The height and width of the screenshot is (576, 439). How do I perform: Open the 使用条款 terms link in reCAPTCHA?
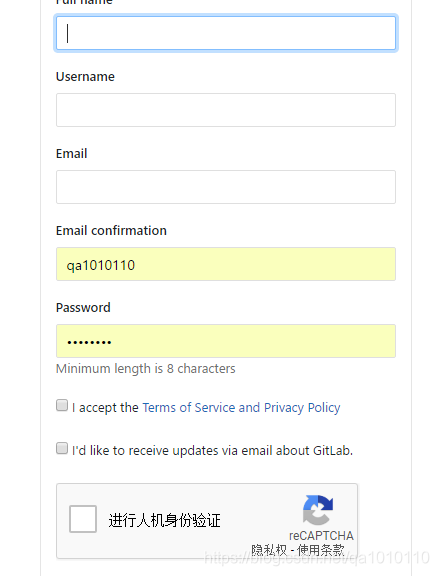click(x=321, y=550)
